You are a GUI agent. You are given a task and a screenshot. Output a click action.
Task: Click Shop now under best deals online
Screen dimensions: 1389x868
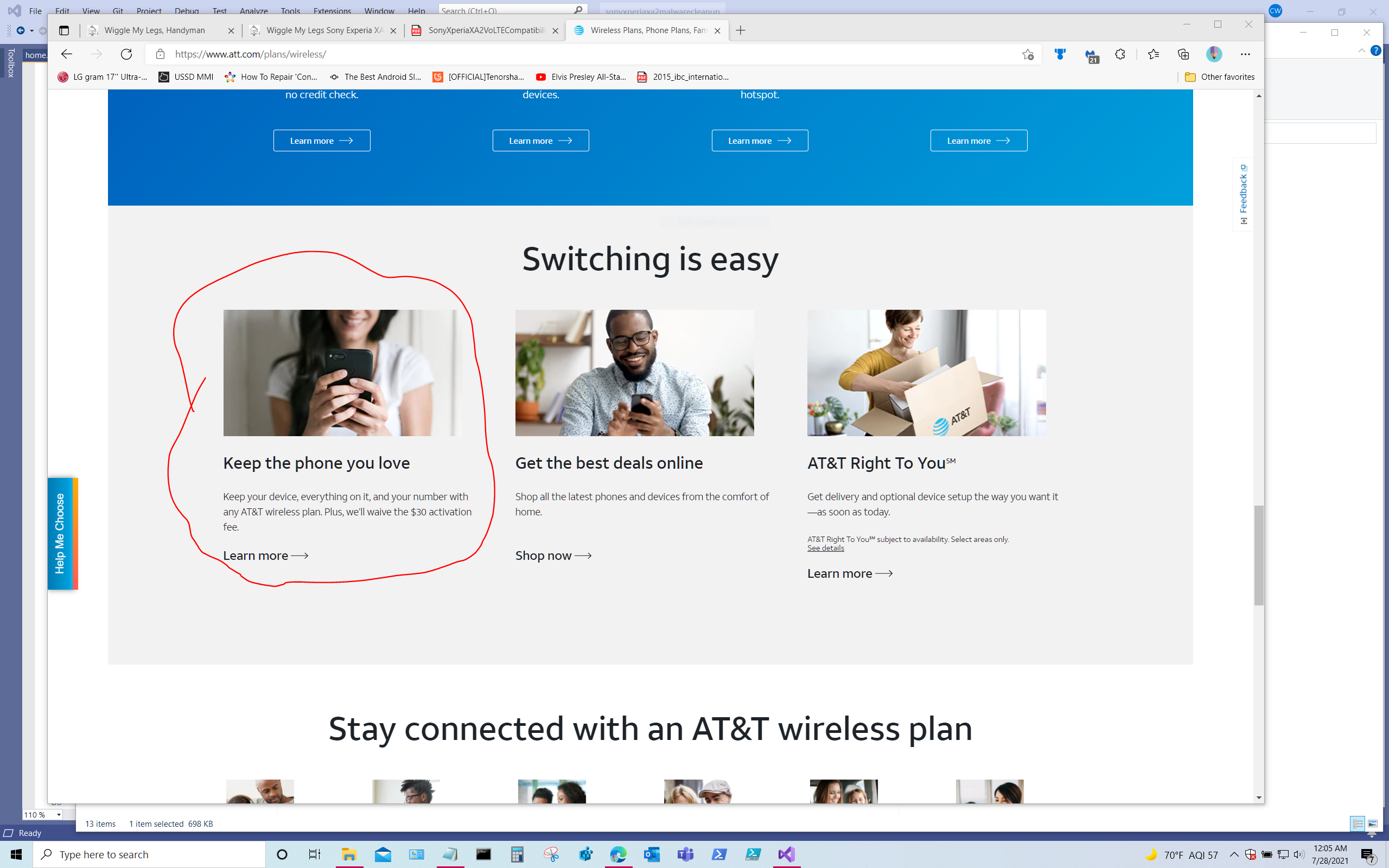coord(553,555)
